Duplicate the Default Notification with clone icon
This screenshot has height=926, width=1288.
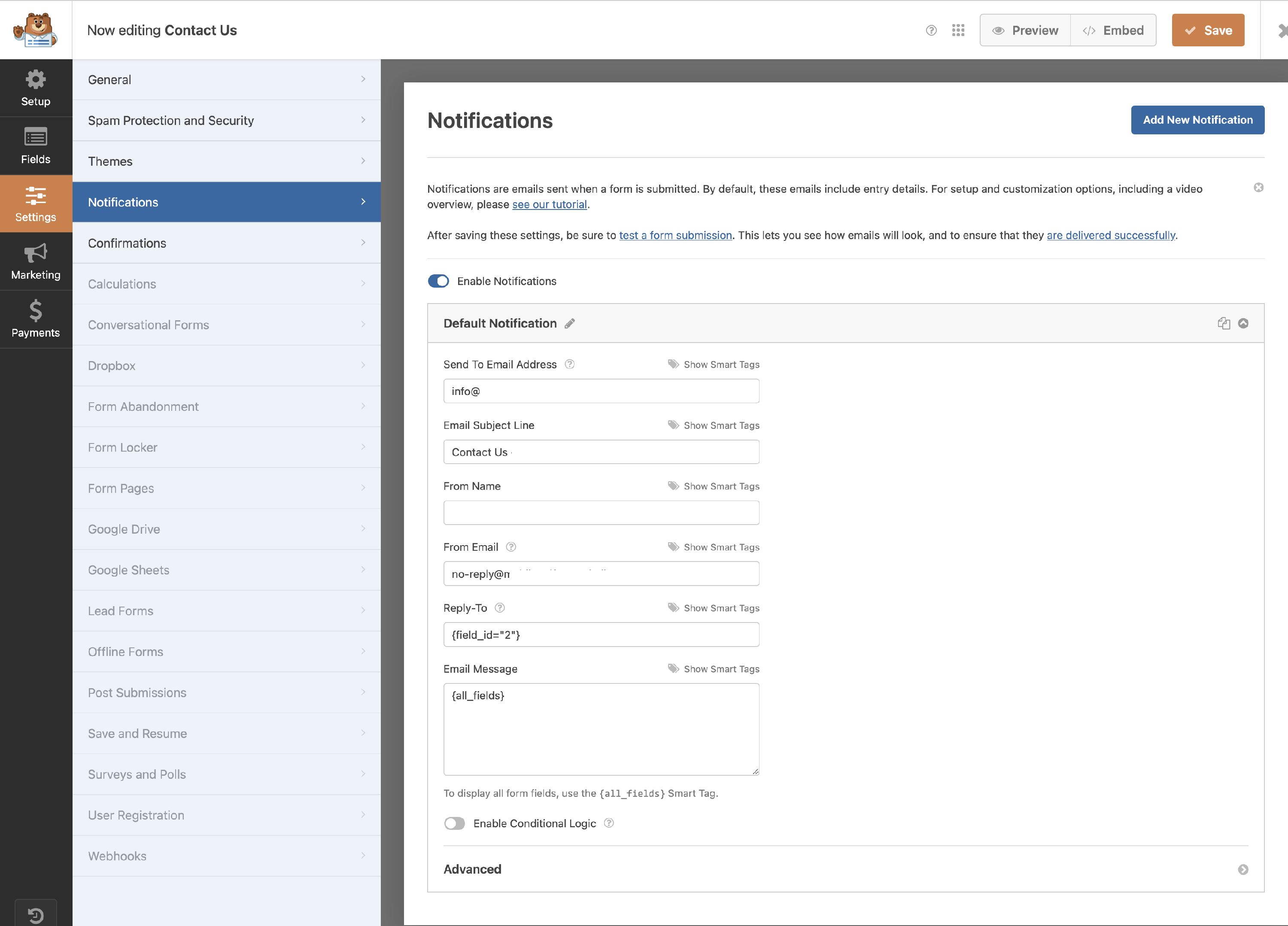[1223, 323]
